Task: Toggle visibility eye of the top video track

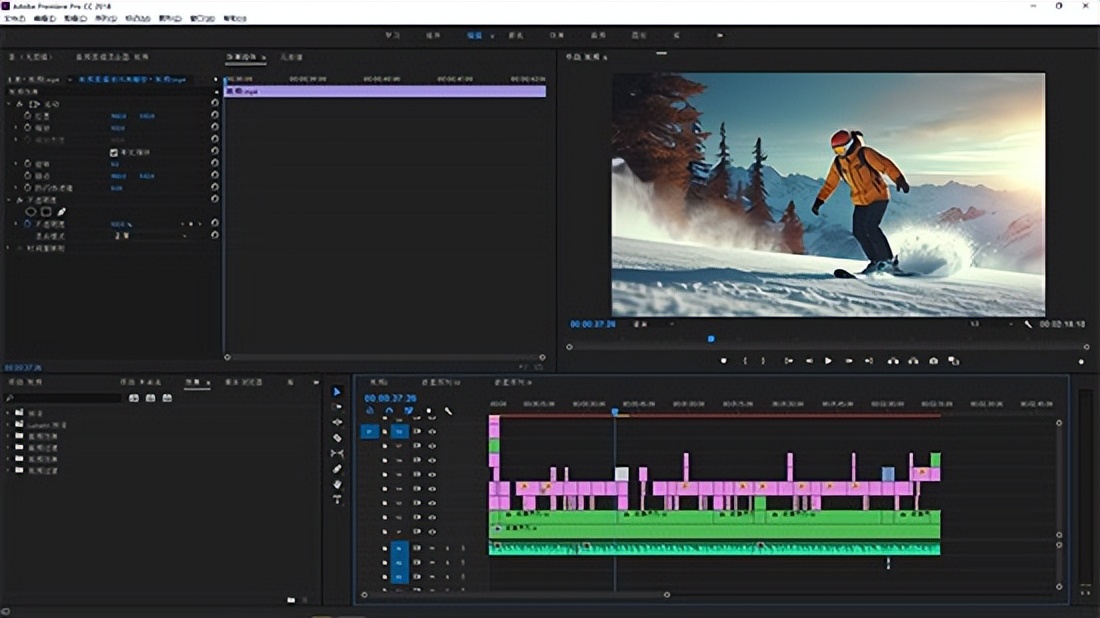Action: (x=432, y=432)
